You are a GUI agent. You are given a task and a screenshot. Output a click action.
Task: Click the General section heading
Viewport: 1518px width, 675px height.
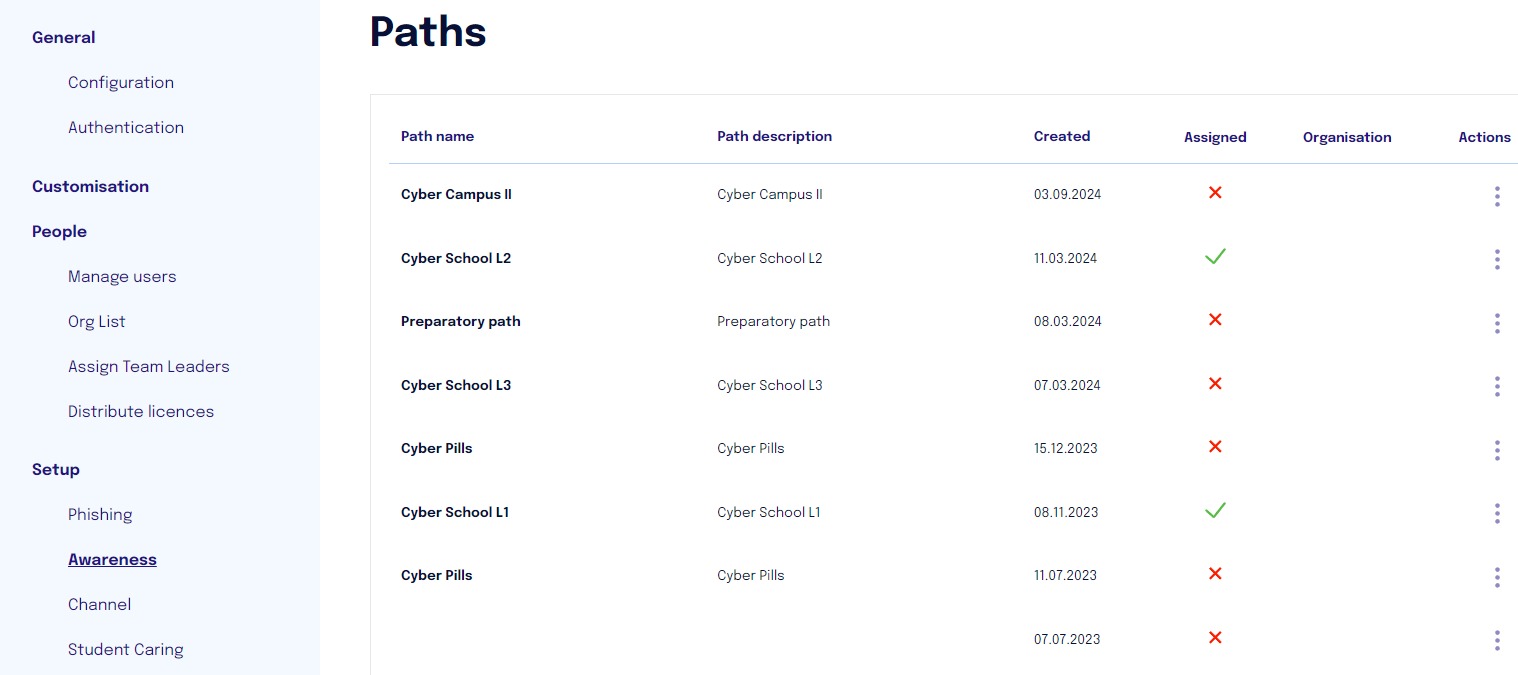point(64,38)
